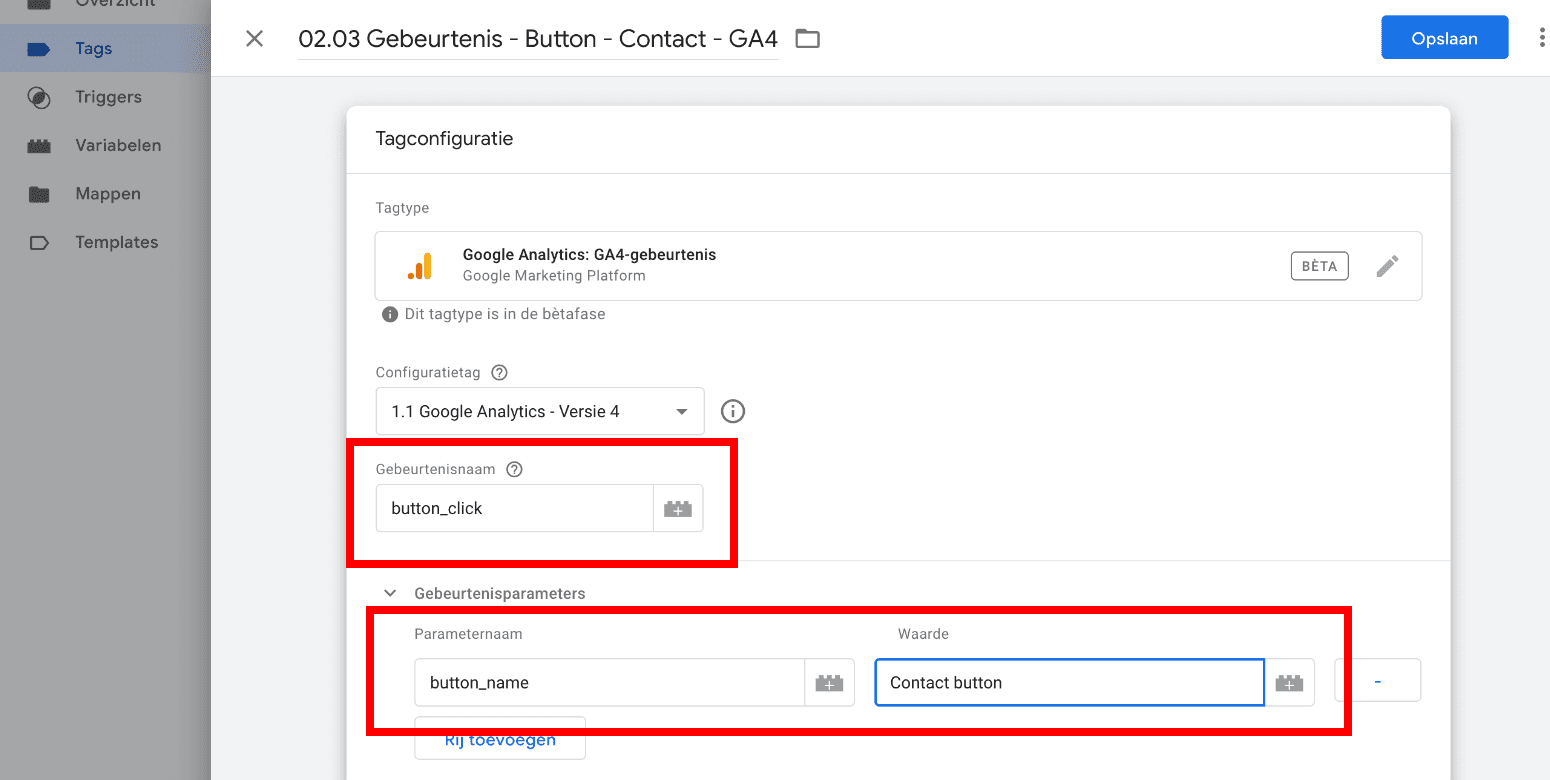This screenshot has height=780, width=1550.
Task: Click the button_click event name field
Action: (x=515, y=508)
